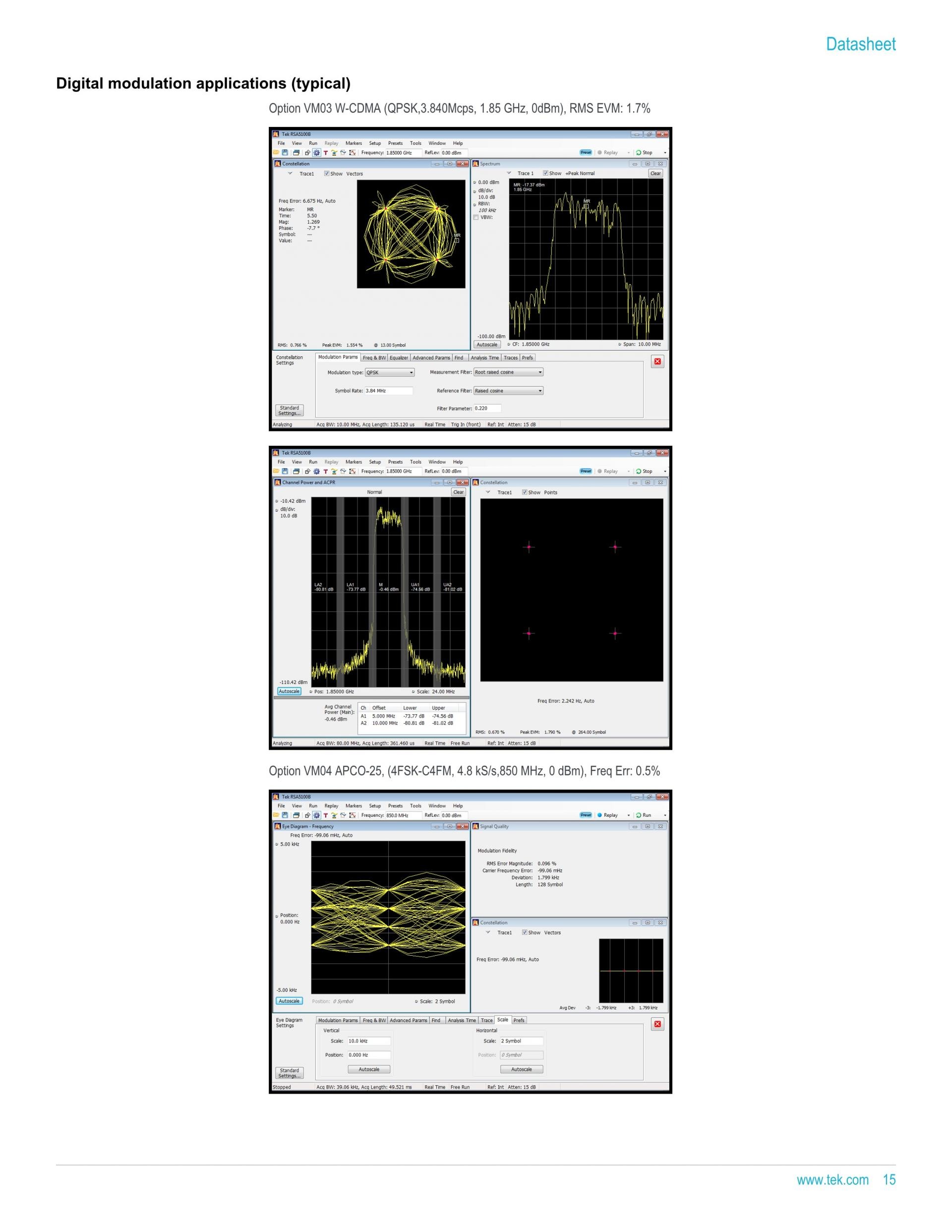The image size is (952, 1232).
Task: Enable the VBW checkbox in Spectrum panel
Action: click(476, 217)
